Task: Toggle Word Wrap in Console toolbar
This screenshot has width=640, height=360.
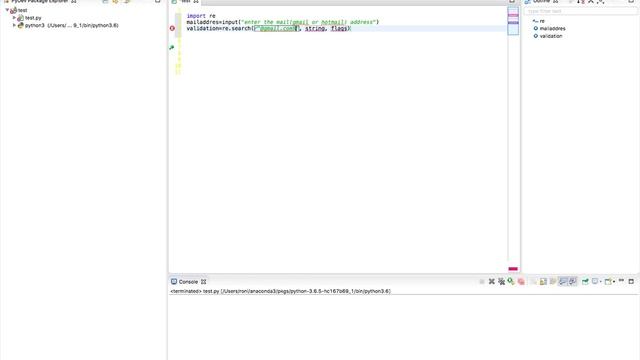Action: point(553,282)
